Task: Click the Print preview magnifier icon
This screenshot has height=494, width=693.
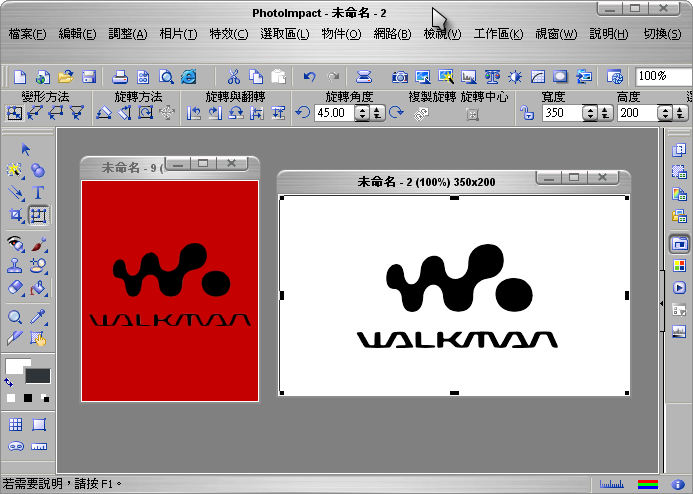Action: (166, 77)
